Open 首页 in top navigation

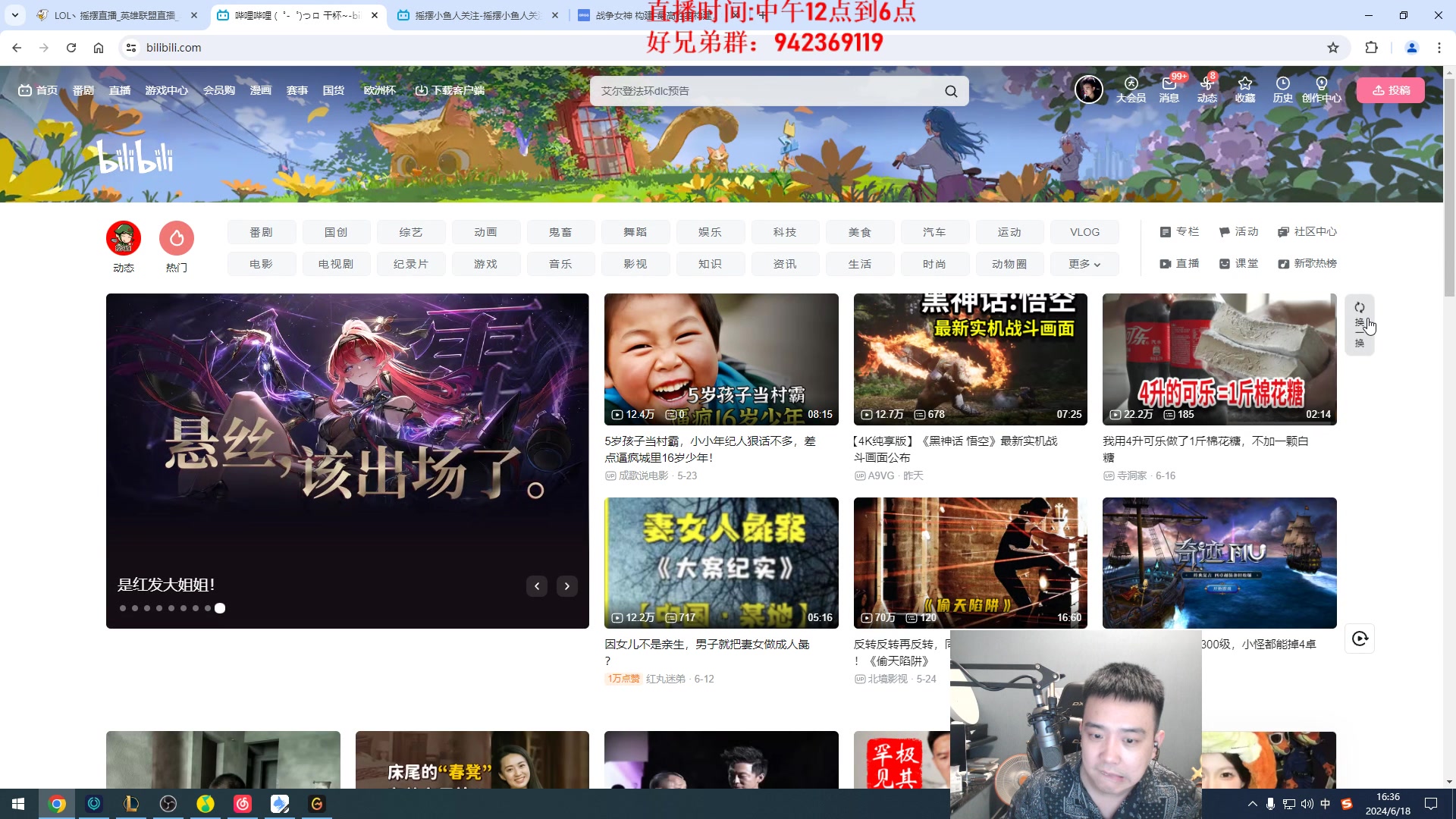point(38,90)
